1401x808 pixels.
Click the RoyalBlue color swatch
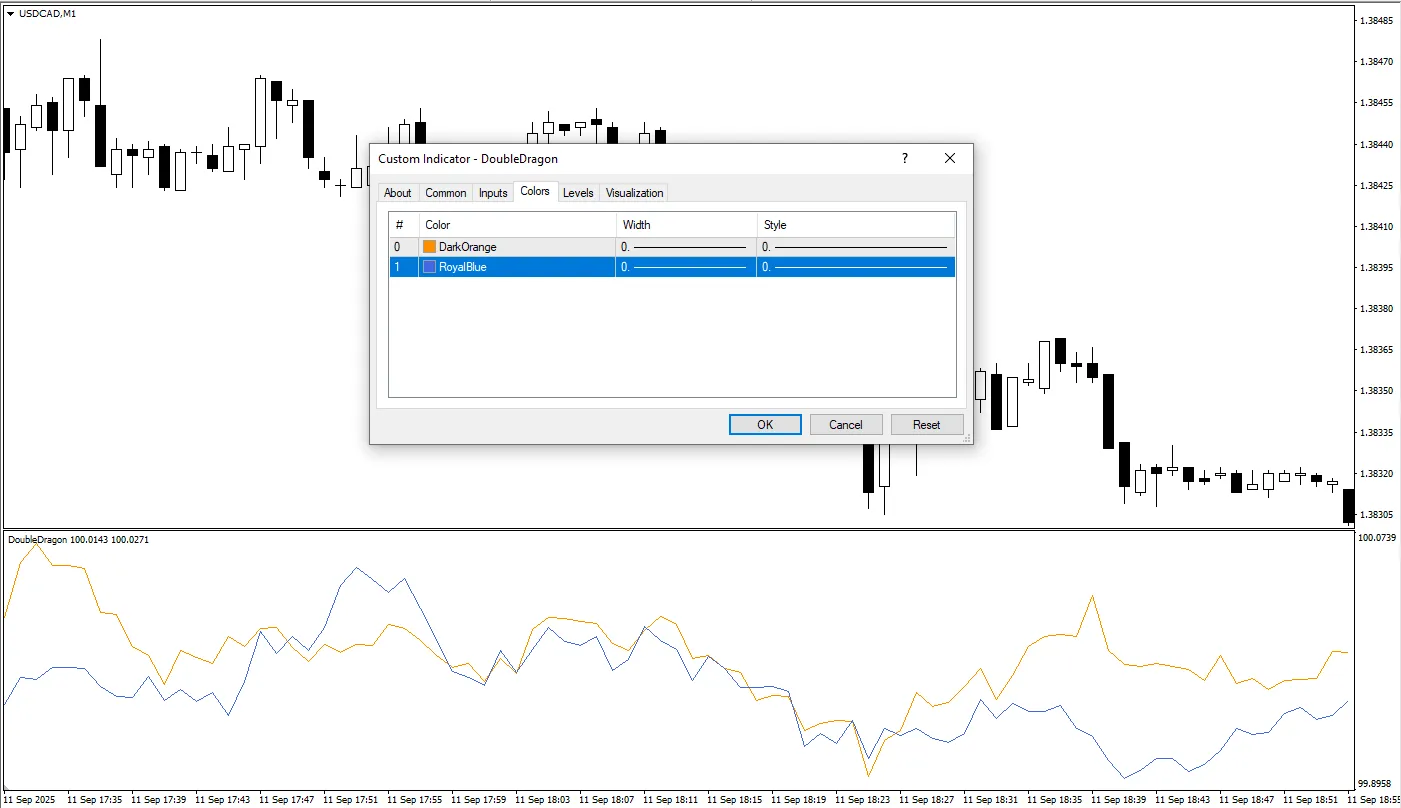(430, 267)
